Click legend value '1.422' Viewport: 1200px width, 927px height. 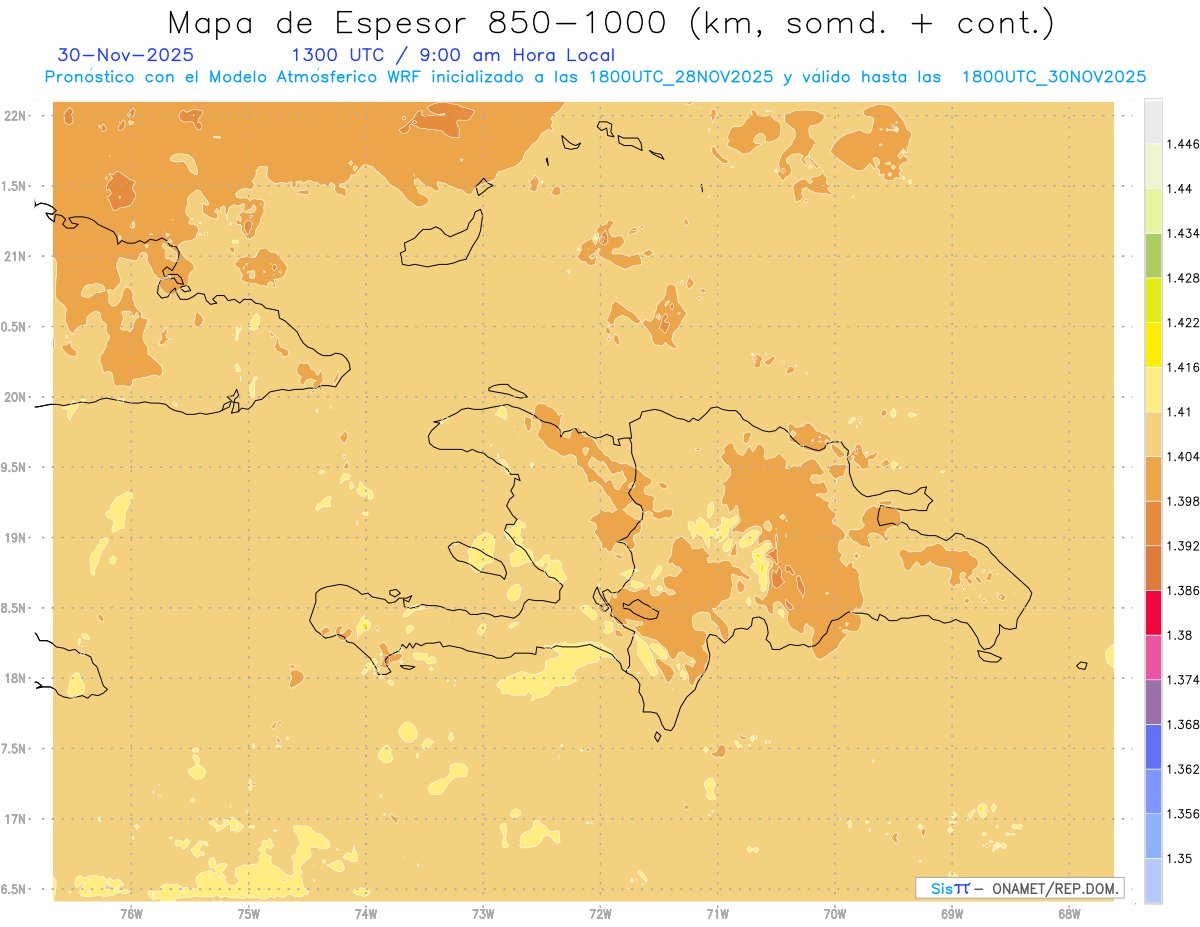pos(1182,323)
